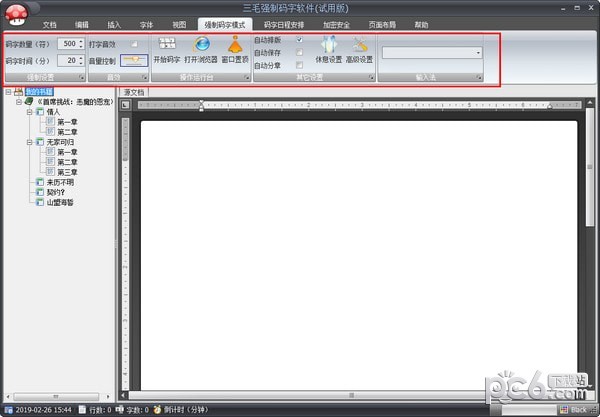Click the 音量控制 volume slider

point(134,60)
